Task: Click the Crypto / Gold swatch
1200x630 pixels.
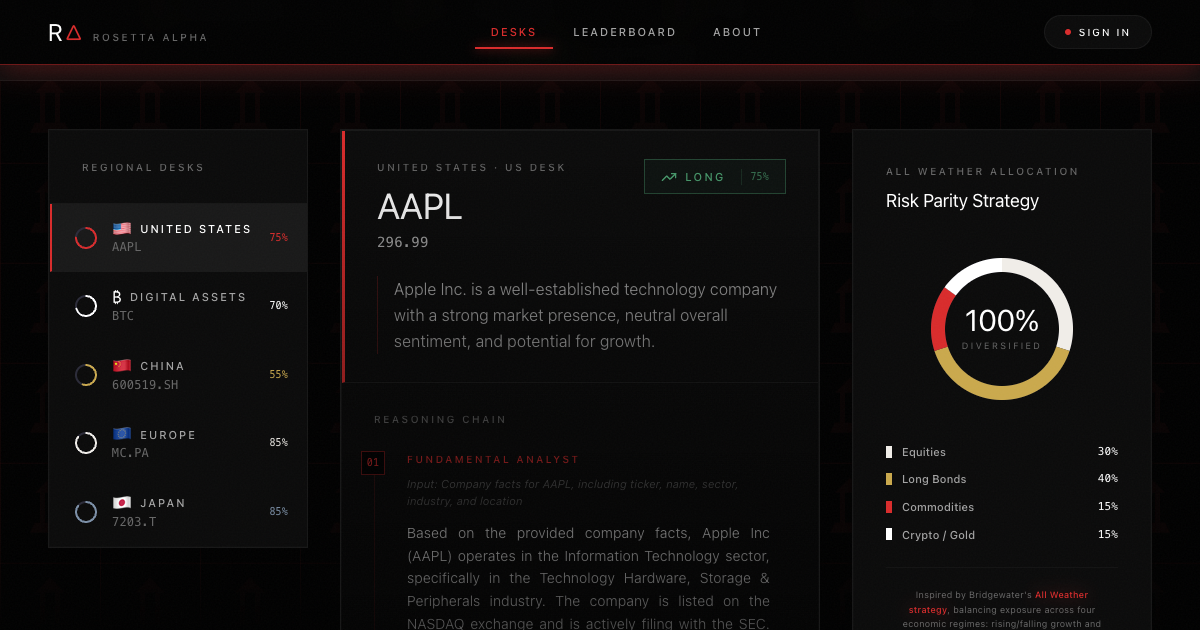Action: (889, 535)
